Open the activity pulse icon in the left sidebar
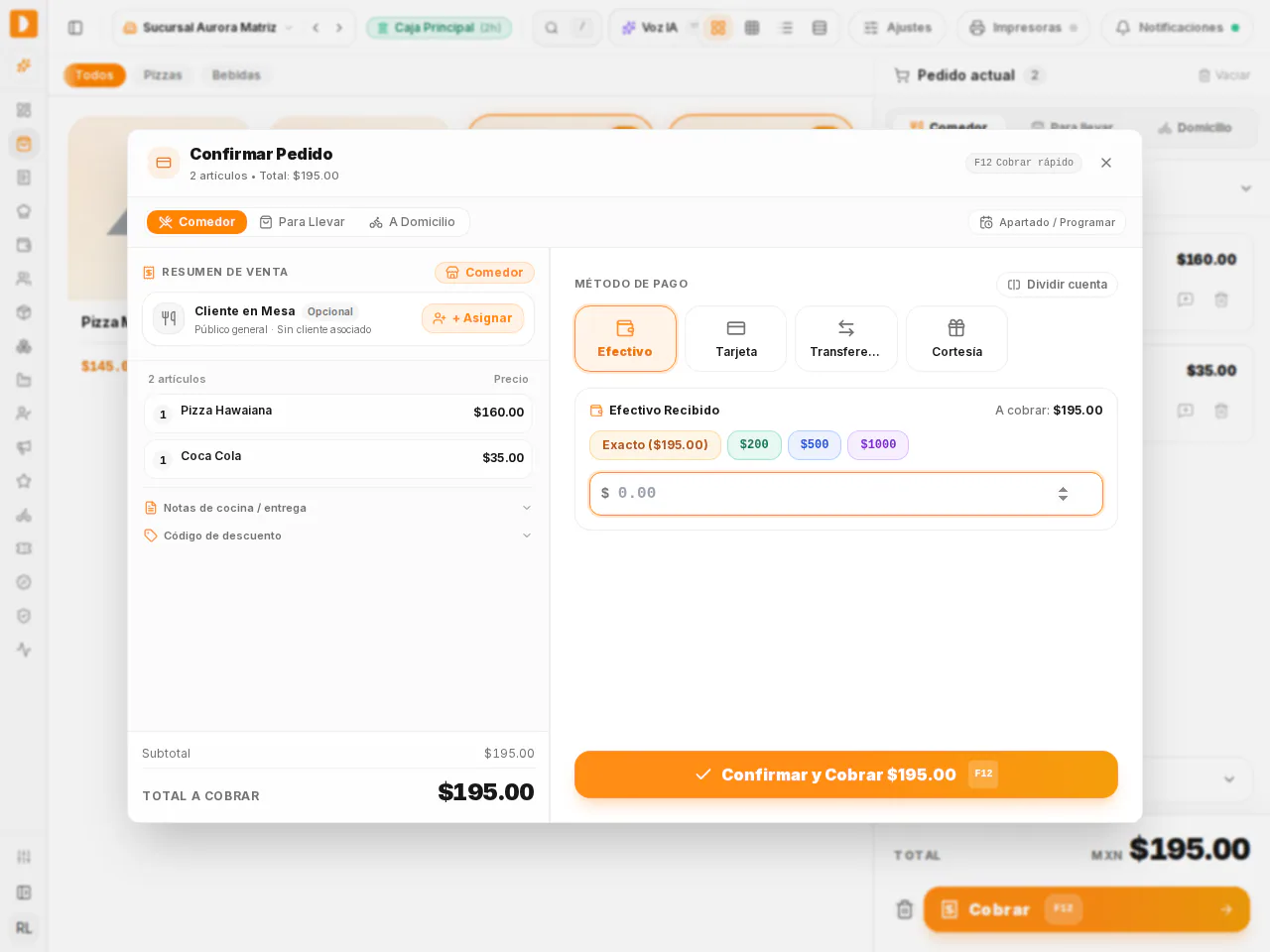 [x=24, y=650]
